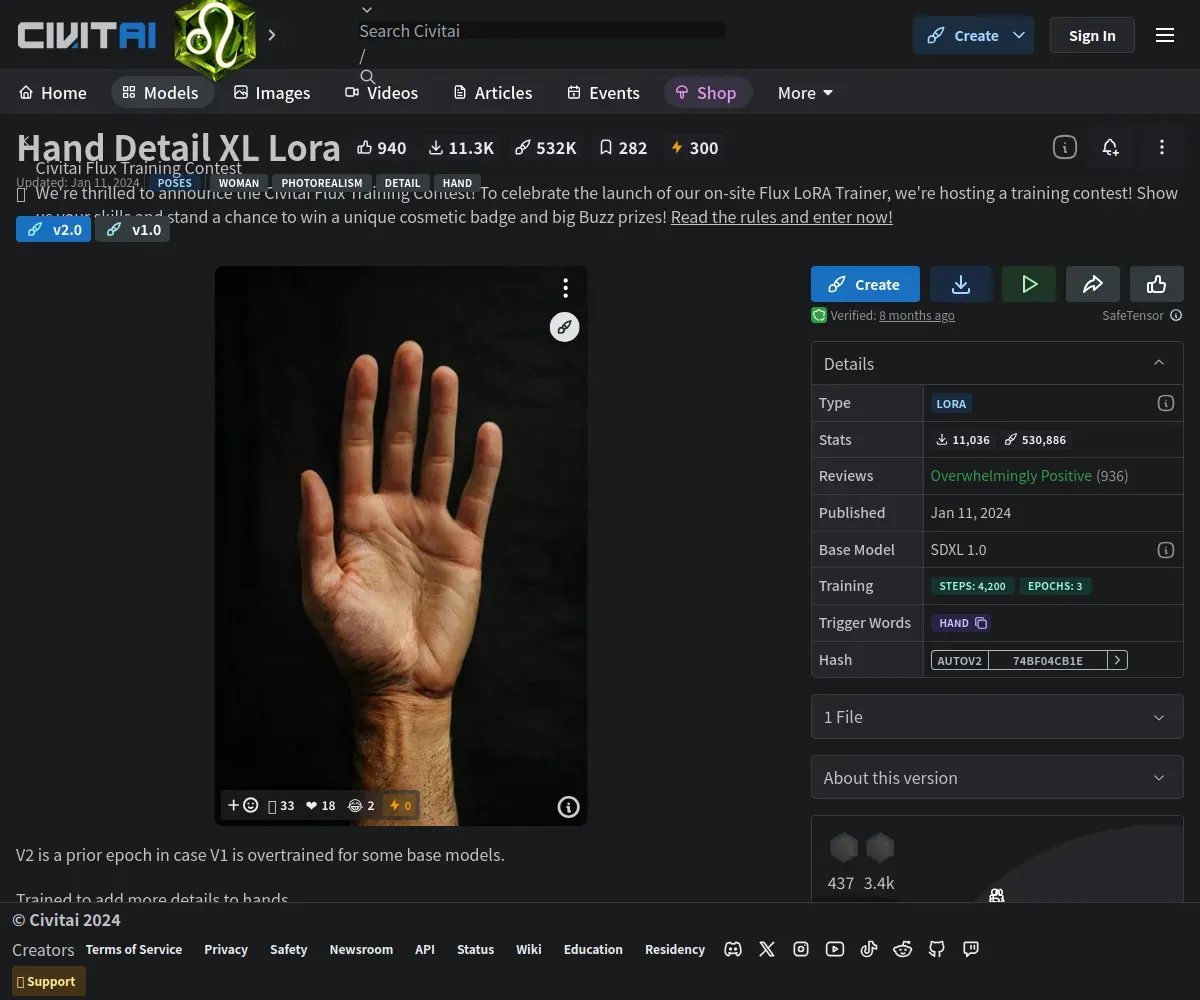Click the heart reaction showing 18
Image resolution: width=1200 pixels, height=1000 pixels.
[x=321, y=805]
